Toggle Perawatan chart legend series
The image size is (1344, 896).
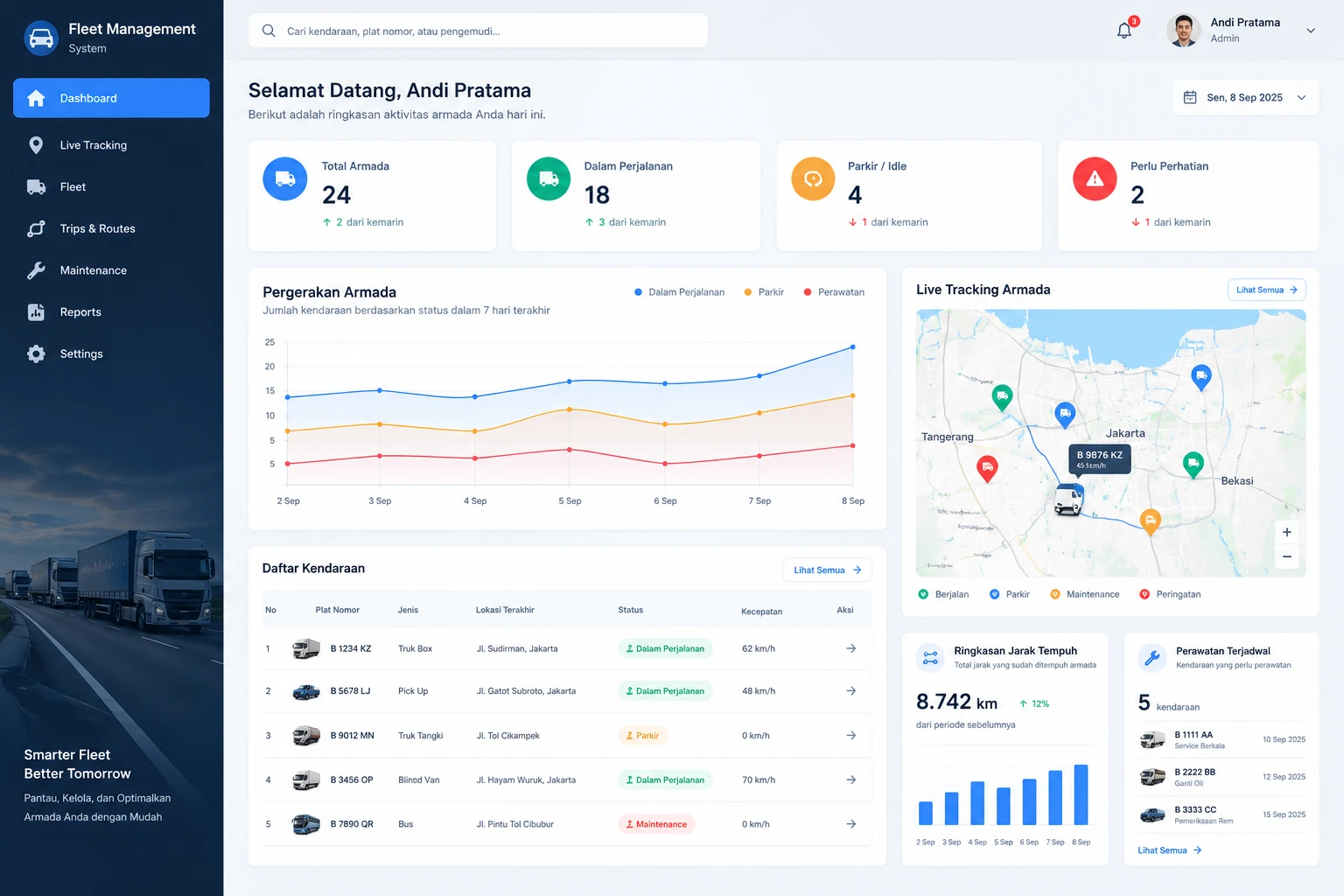coord(834,292)
